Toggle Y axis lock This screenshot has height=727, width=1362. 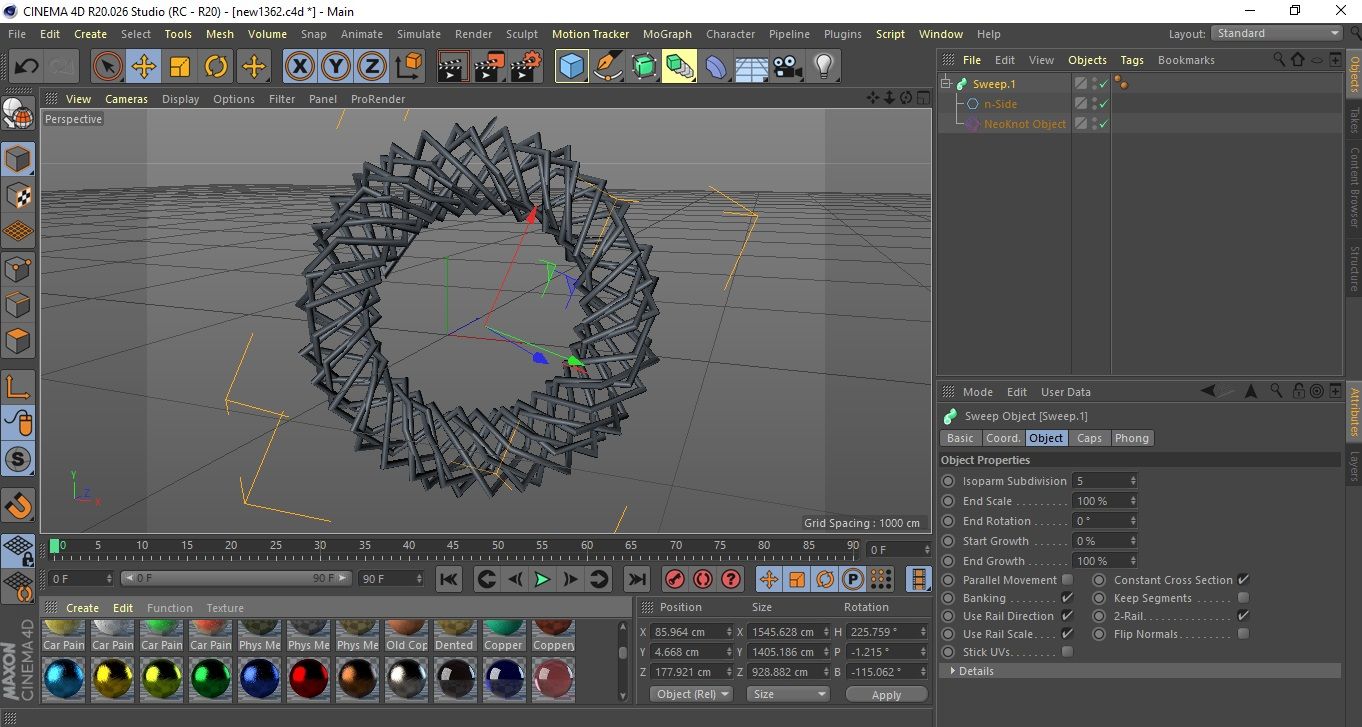[335, 67]
